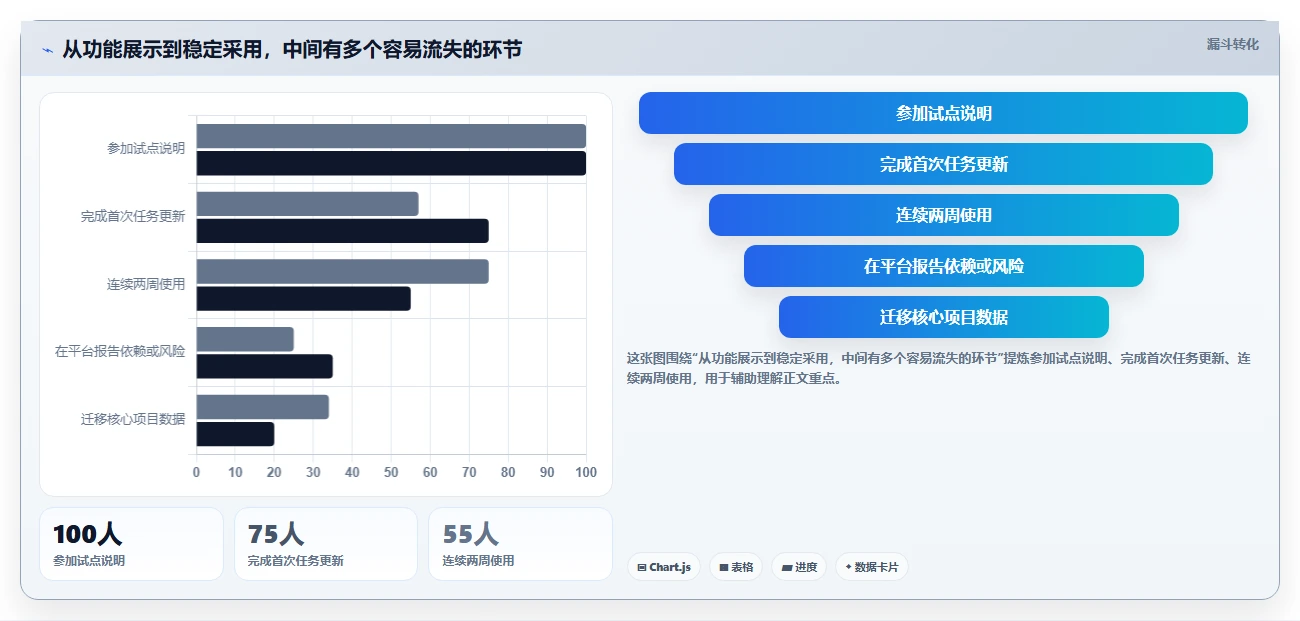The width and height of the screenshot is (1300, 621).
Task: Click the x-axis tick label 50
Action: pos(391,472)
